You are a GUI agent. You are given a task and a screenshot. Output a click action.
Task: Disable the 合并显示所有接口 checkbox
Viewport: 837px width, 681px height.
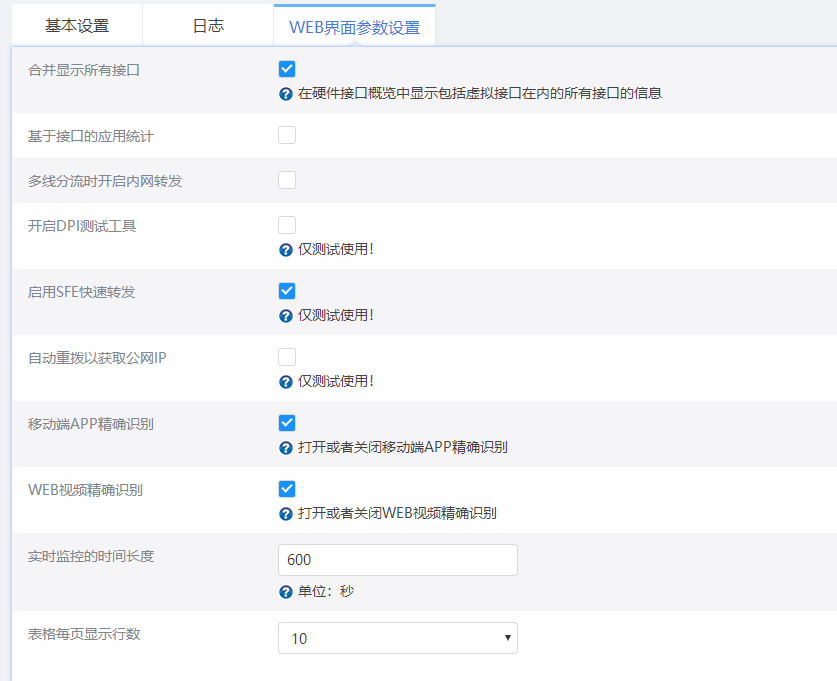[x=287, y=68]
